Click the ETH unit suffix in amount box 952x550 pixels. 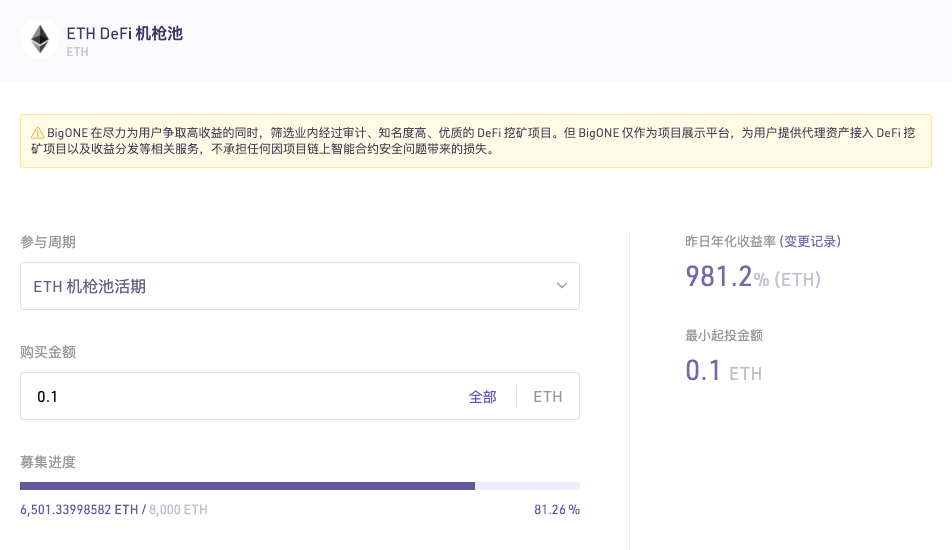click(x=548, y=397)
